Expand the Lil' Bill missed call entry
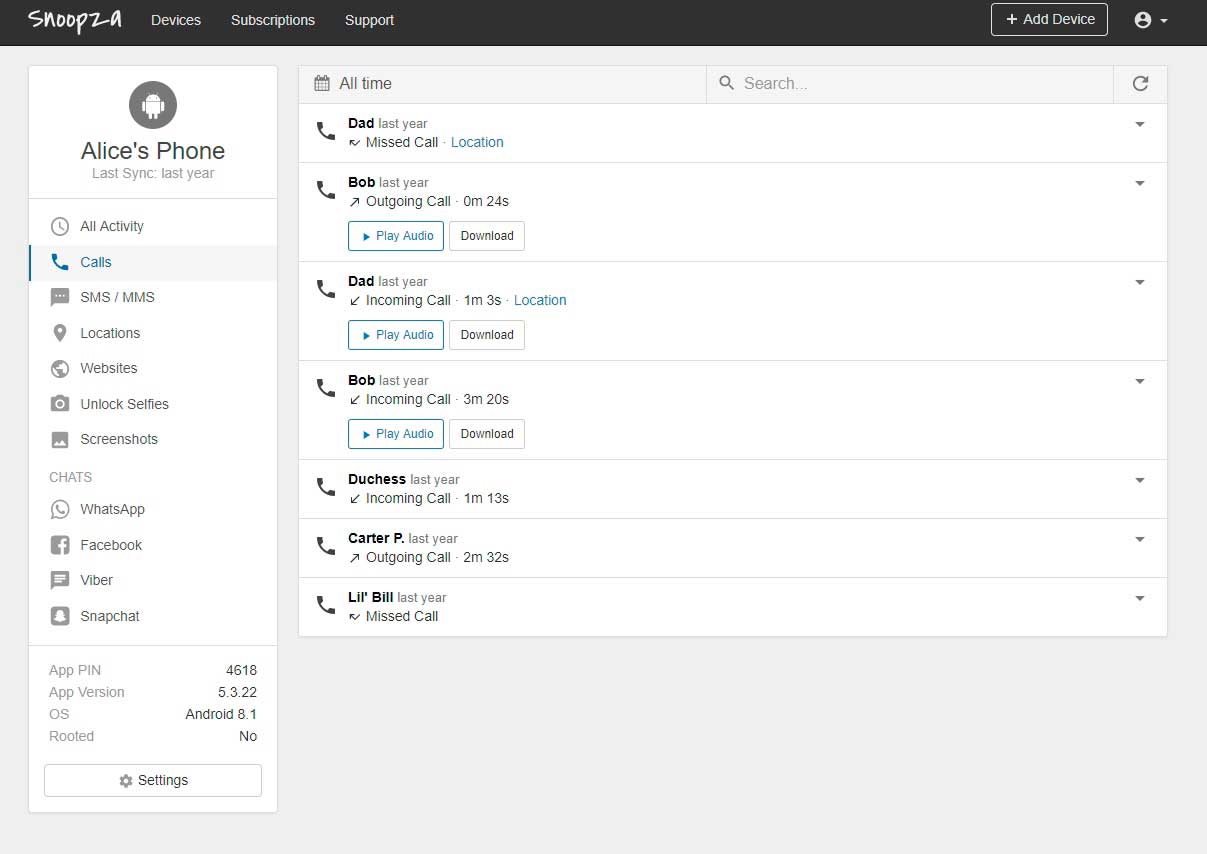The width and height of the screenshot is (1207, 854). tap(1139, 598)
